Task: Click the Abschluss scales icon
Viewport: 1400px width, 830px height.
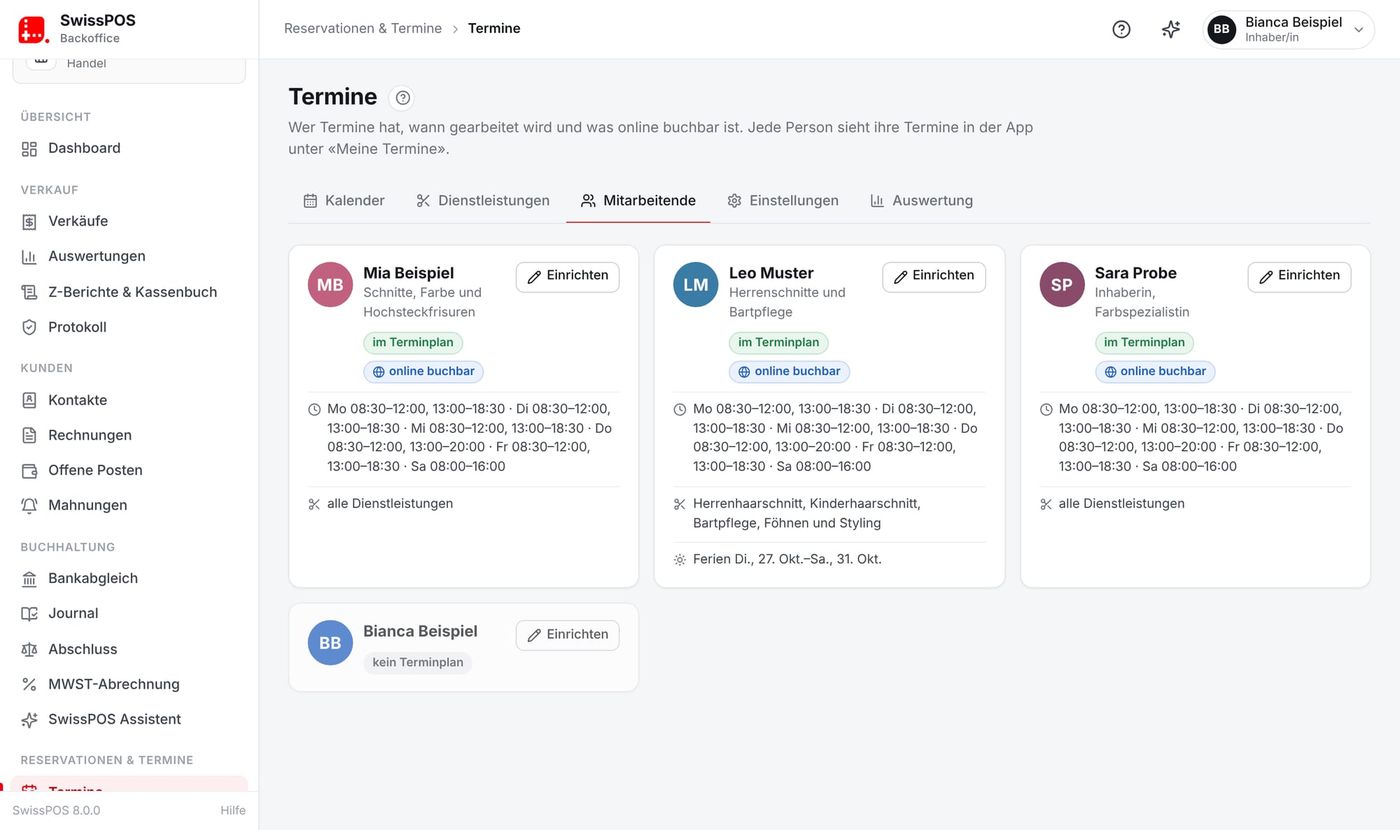Action: [29, 649]
